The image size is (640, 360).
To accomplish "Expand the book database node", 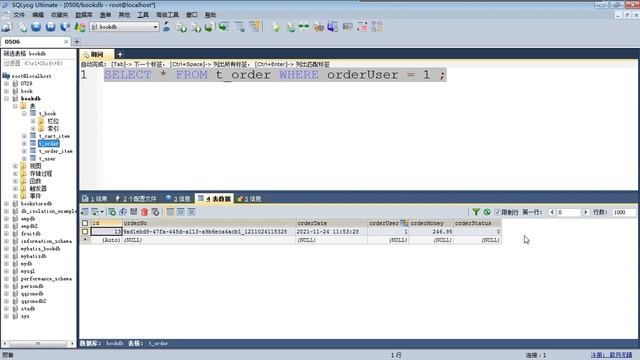I will (7, 91).
